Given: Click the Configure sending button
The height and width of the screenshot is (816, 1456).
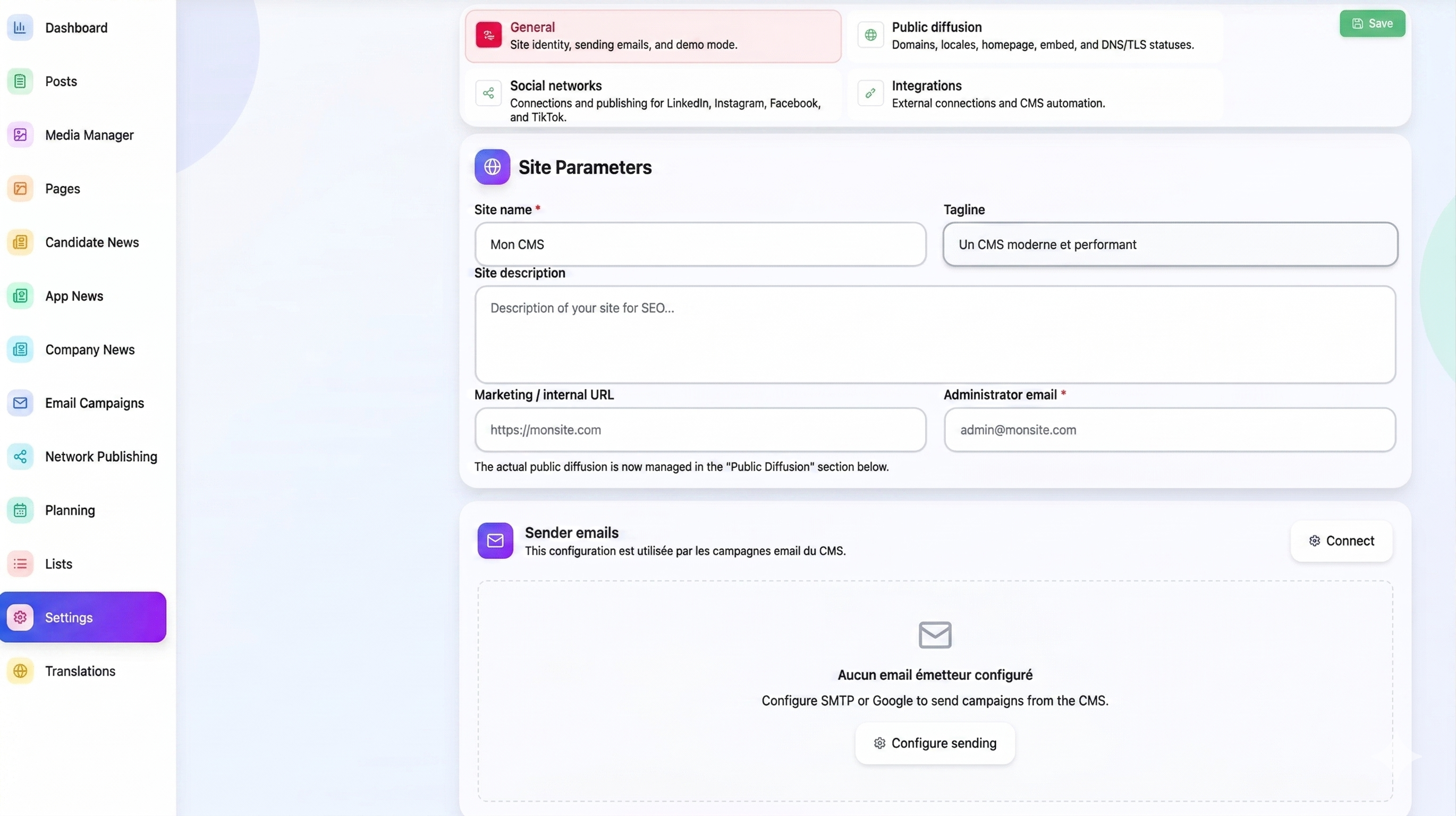Looking at the screenshot, I should point(934,743).
